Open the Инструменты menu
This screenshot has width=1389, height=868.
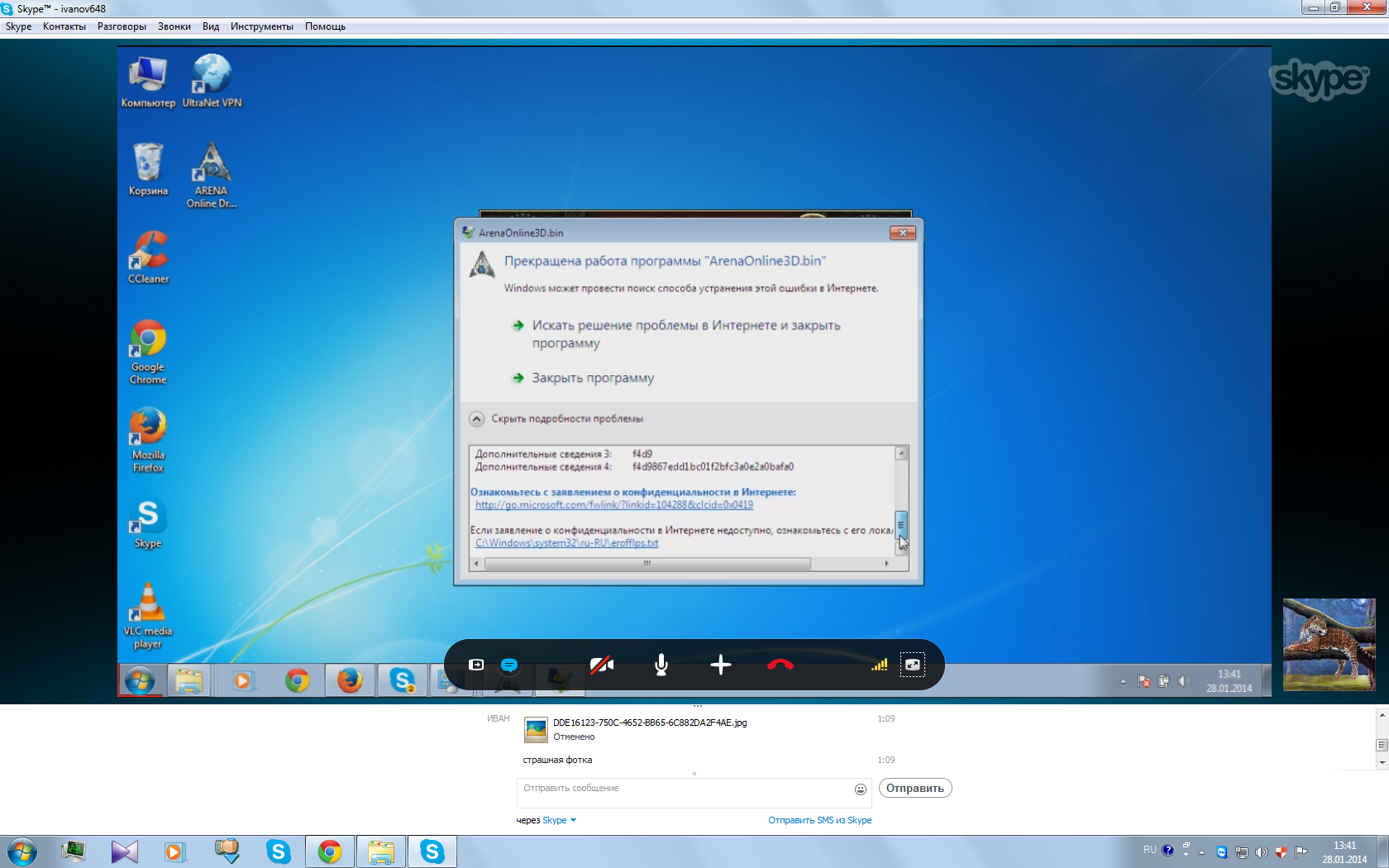point(262,26)
